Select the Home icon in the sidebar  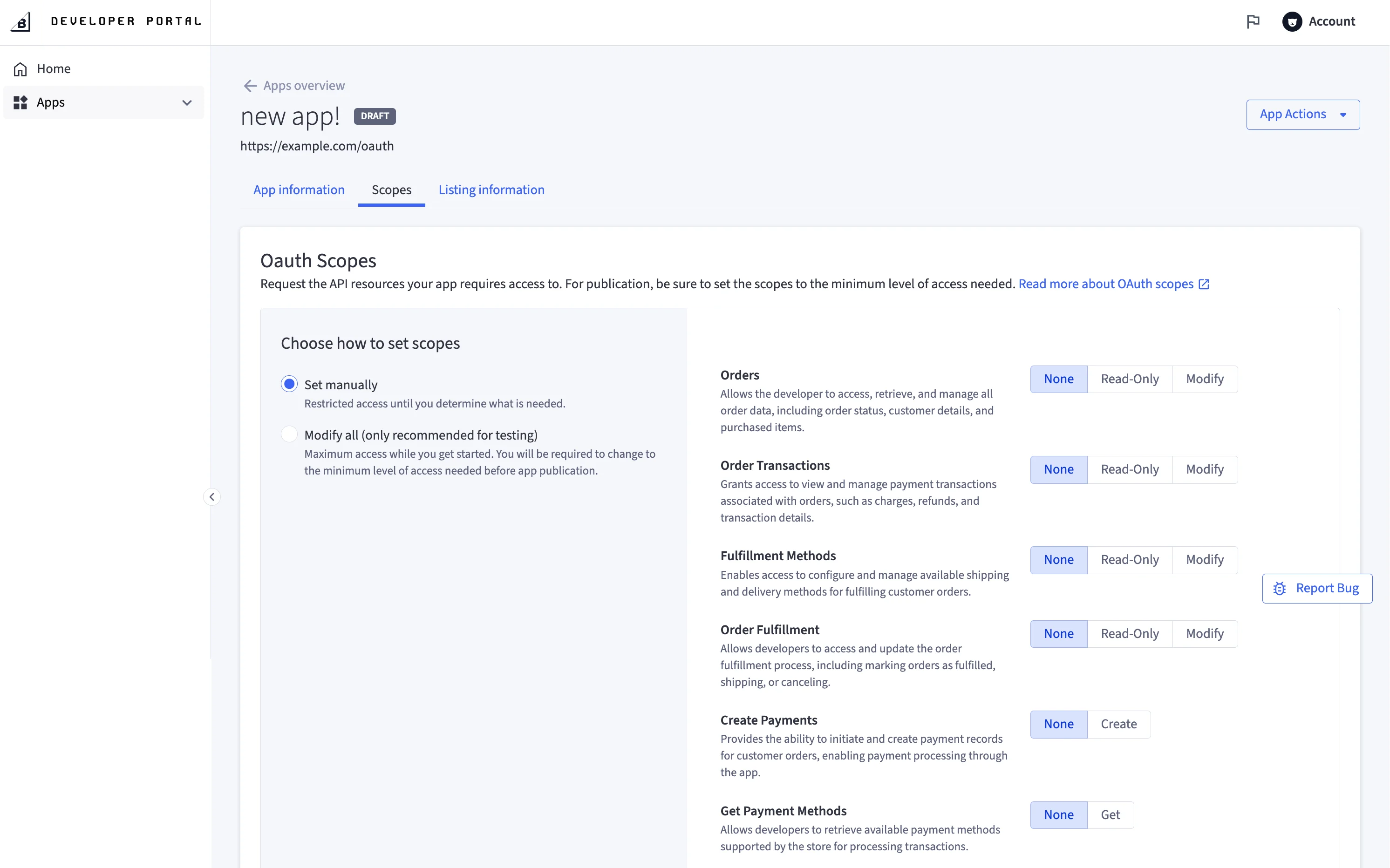click(20, 68)
